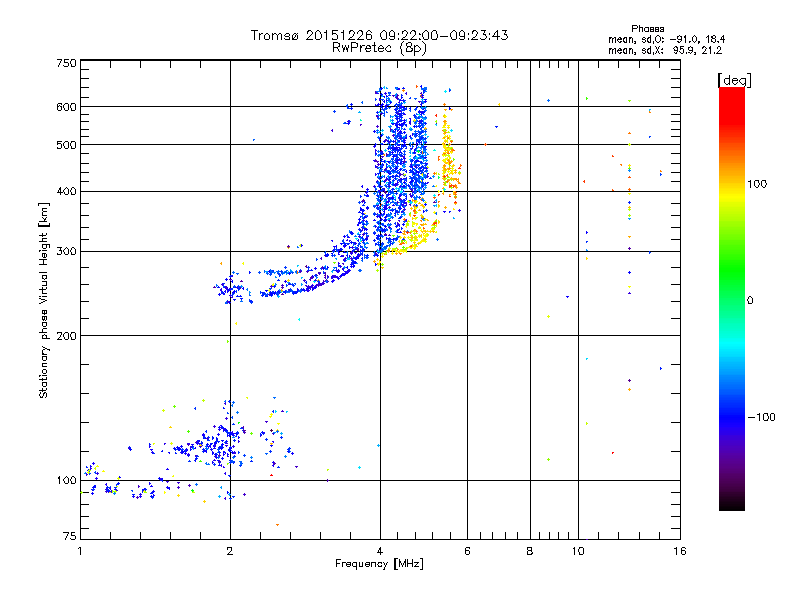
Task: Click the y-axis tick label '750'
Action: click(66, 63)
